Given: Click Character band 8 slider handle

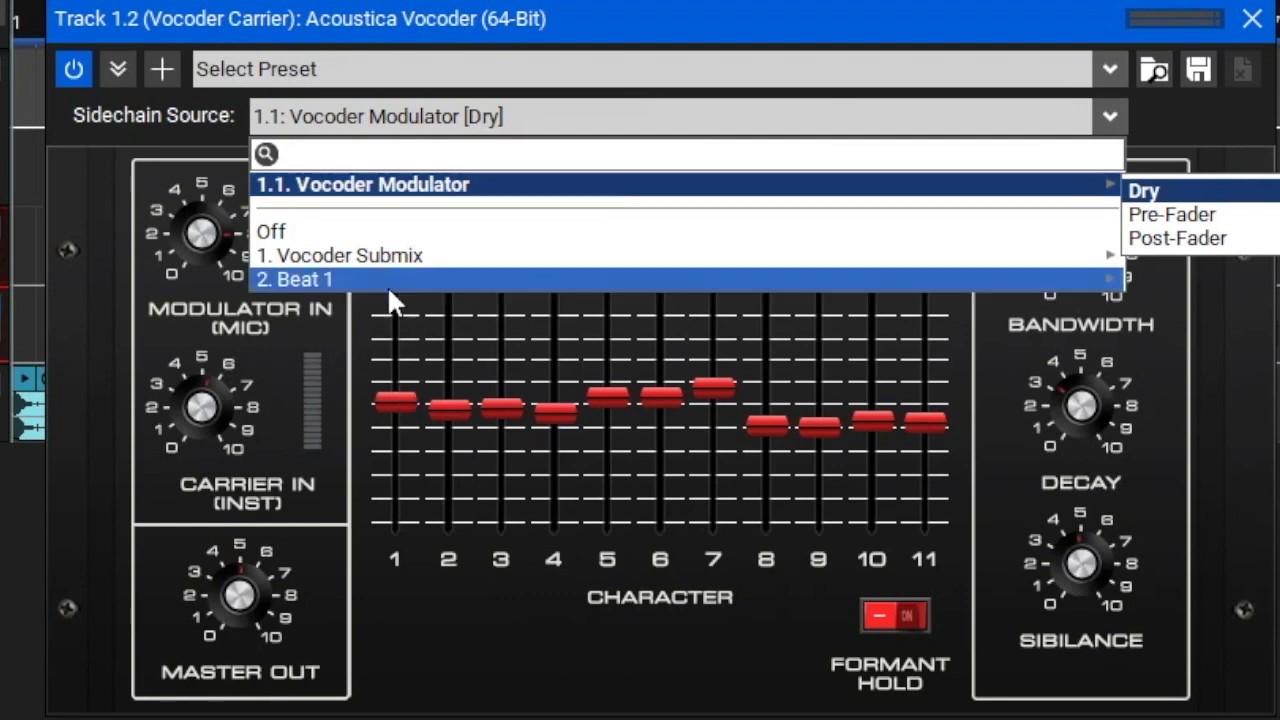Looking at the screenshot, I should [x=767, y=425].
